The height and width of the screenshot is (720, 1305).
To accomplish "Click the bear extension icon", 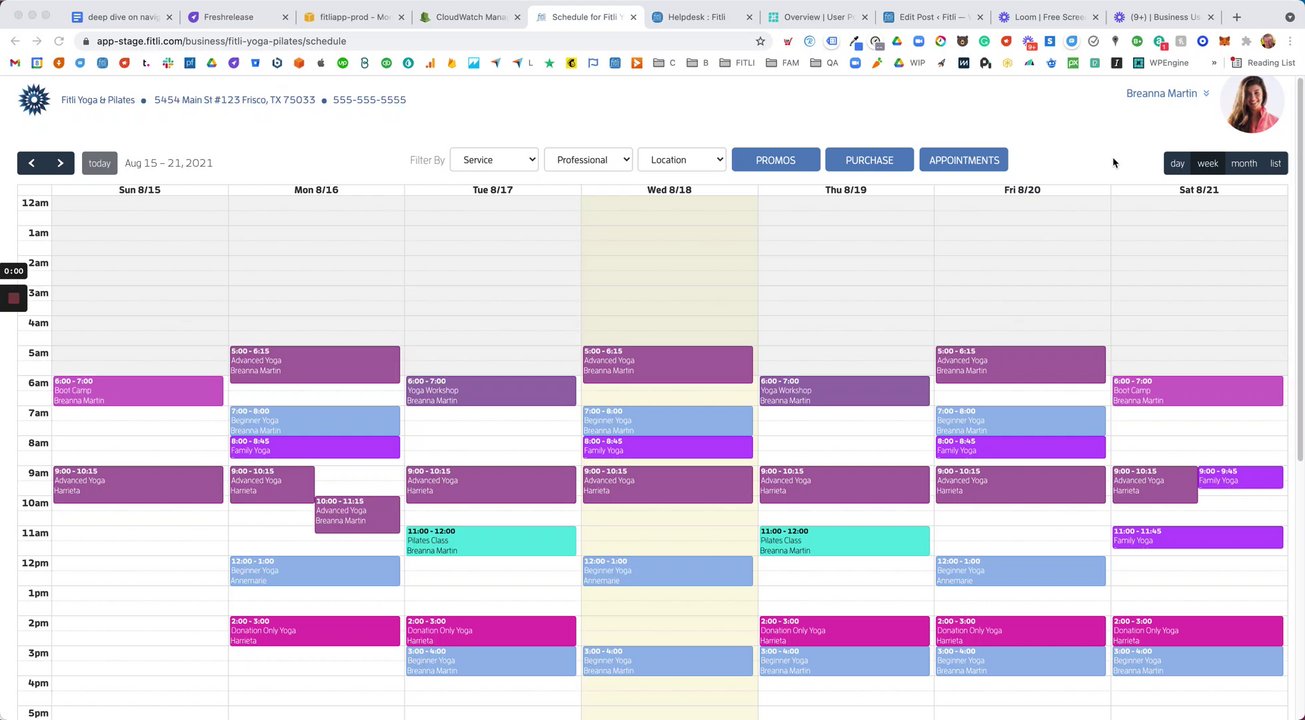I will (x=963, y=41).
